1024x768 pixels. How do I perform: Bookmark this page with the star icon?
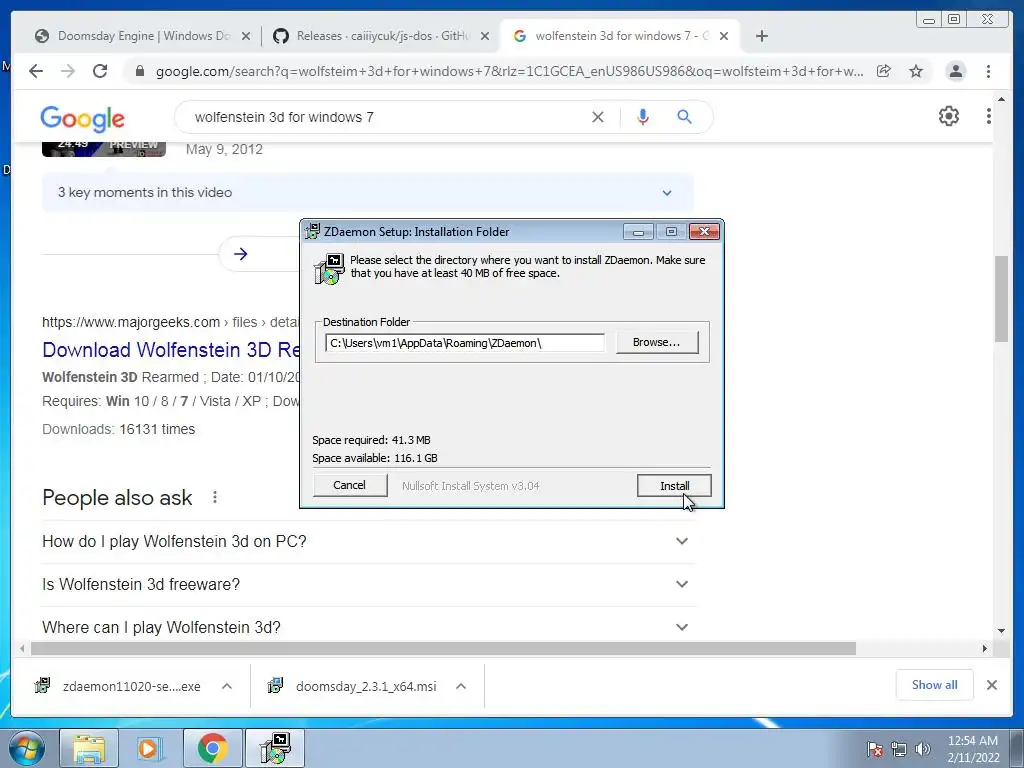pos(916,71)
